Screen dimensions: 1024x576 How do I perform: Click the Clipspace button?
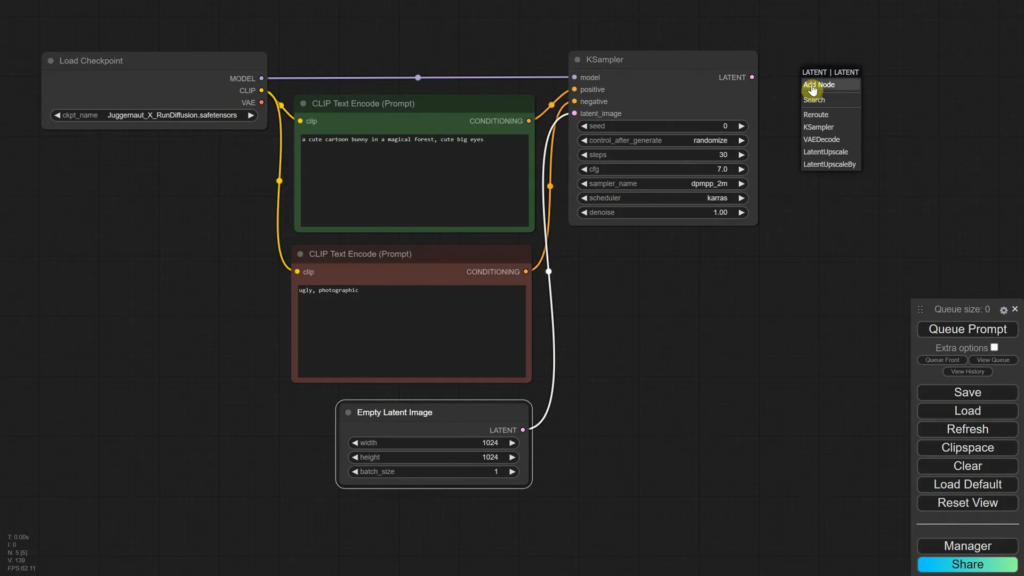coord(967,447)
